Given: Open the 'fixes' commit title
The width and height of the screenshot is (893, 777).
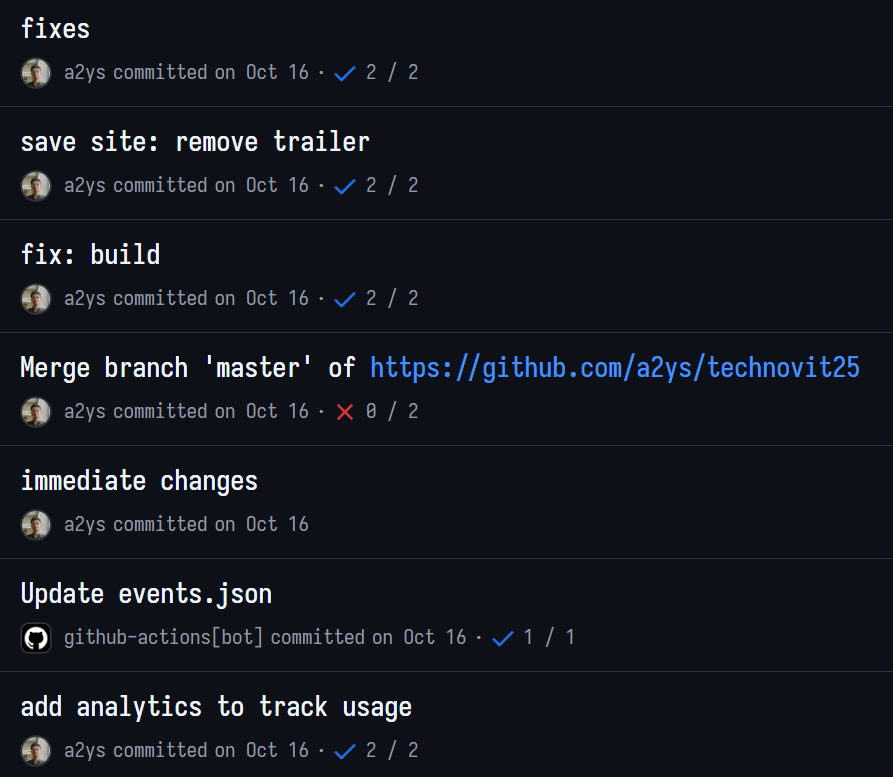Looking at the screenshot, I should click(x=55, y=29).
